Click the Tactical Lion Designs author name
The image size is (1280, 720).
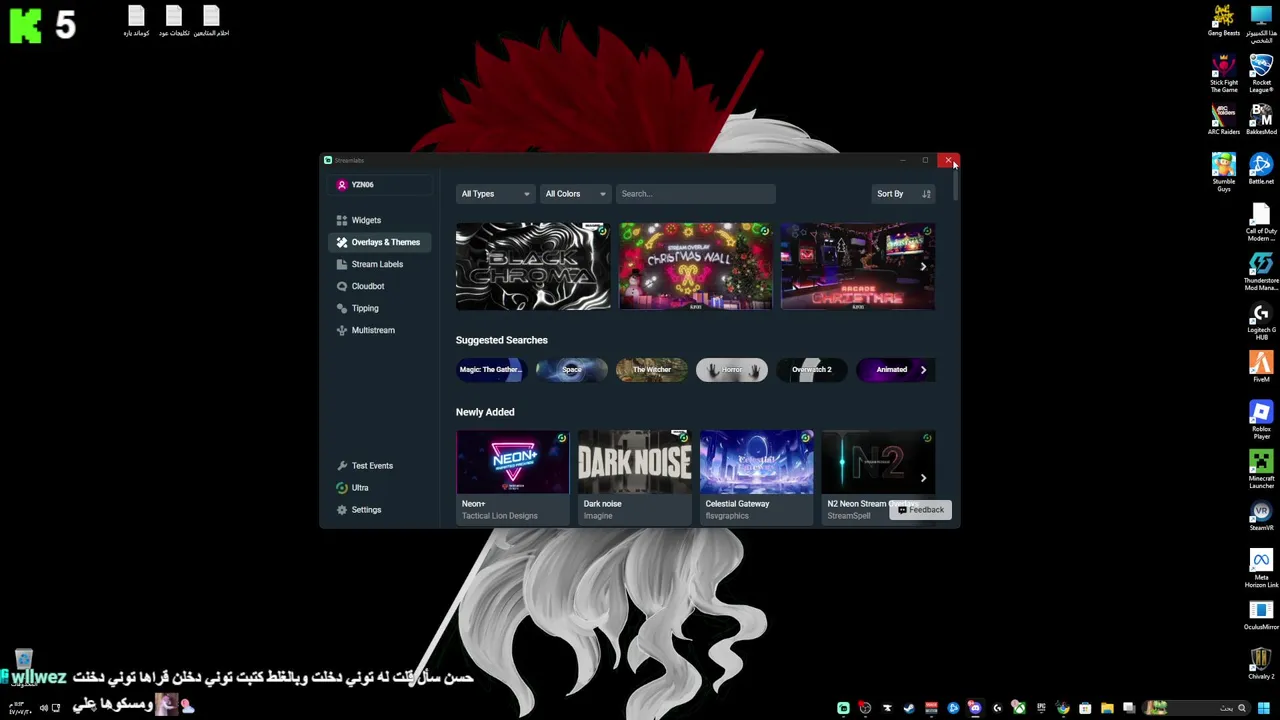pyautogui.click(x=499, y=516)
